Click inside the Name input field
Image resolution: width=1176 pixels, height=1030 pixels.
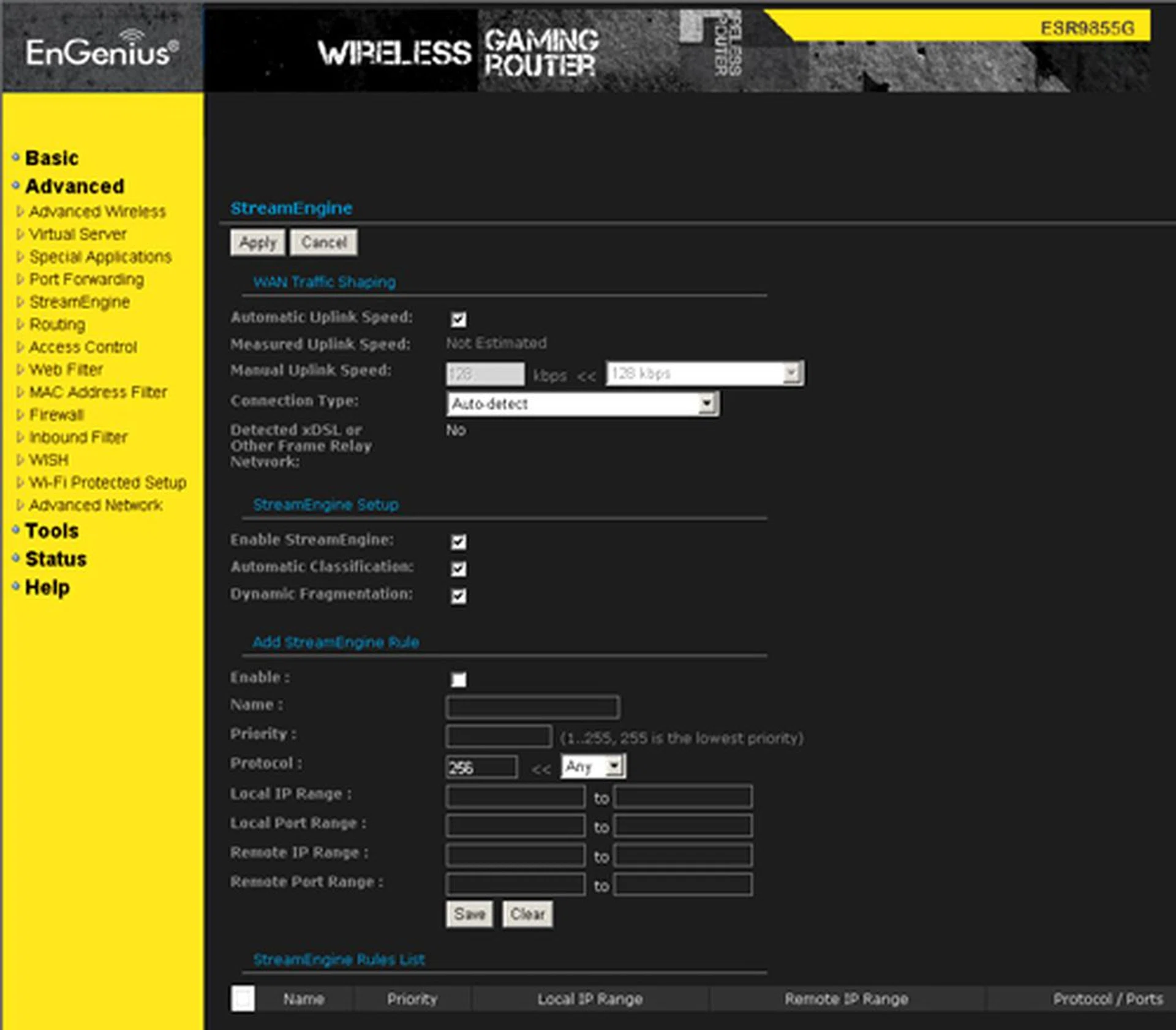click(x=532, y=707)
